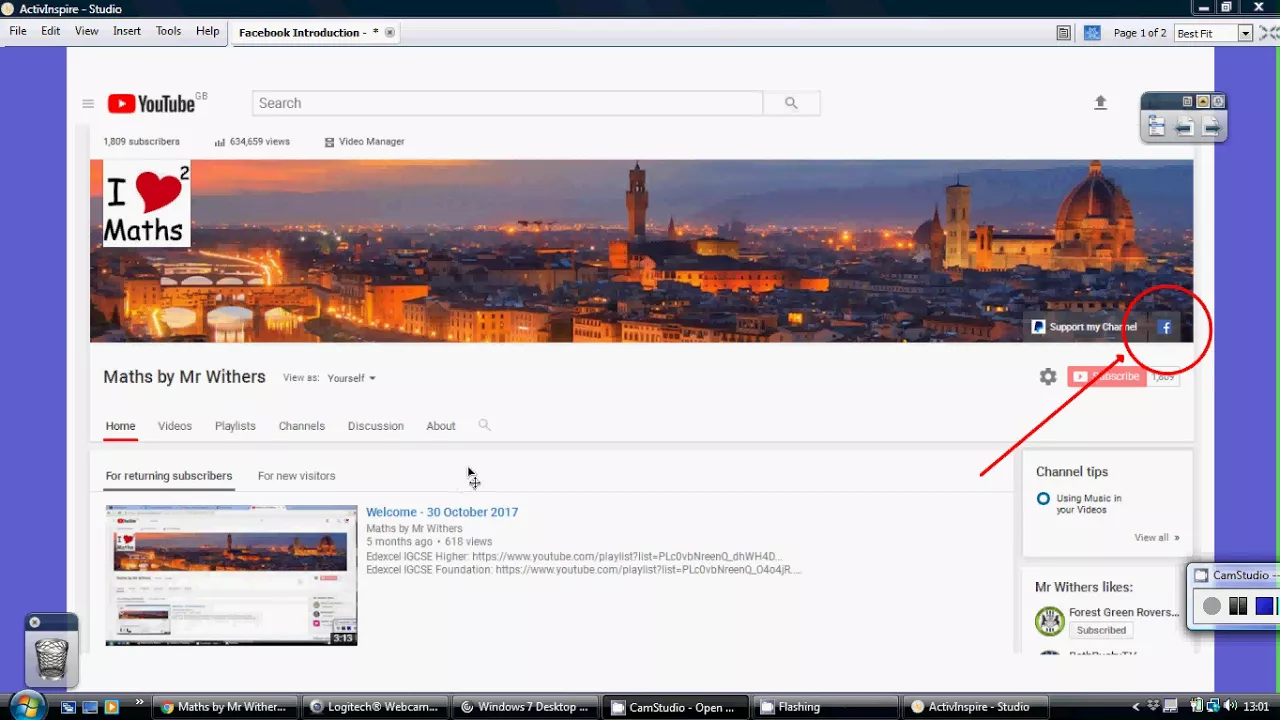Click the I Love Maths channel logo
Screen dimensions: 1280x720
point(146,205)
